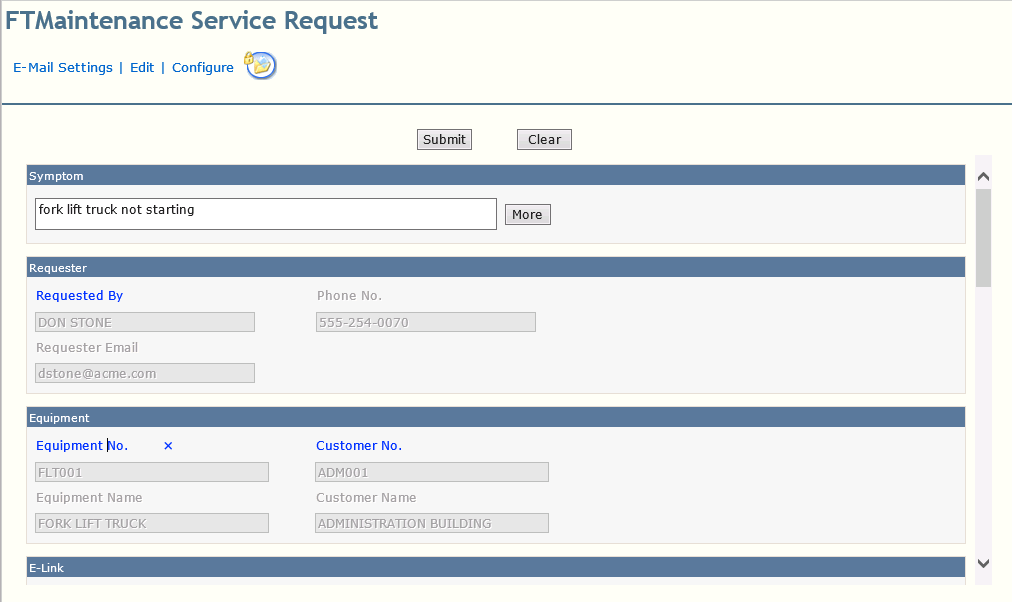Click the lock and folder icon
The image size is (1012, 602).
pos(260,65)
